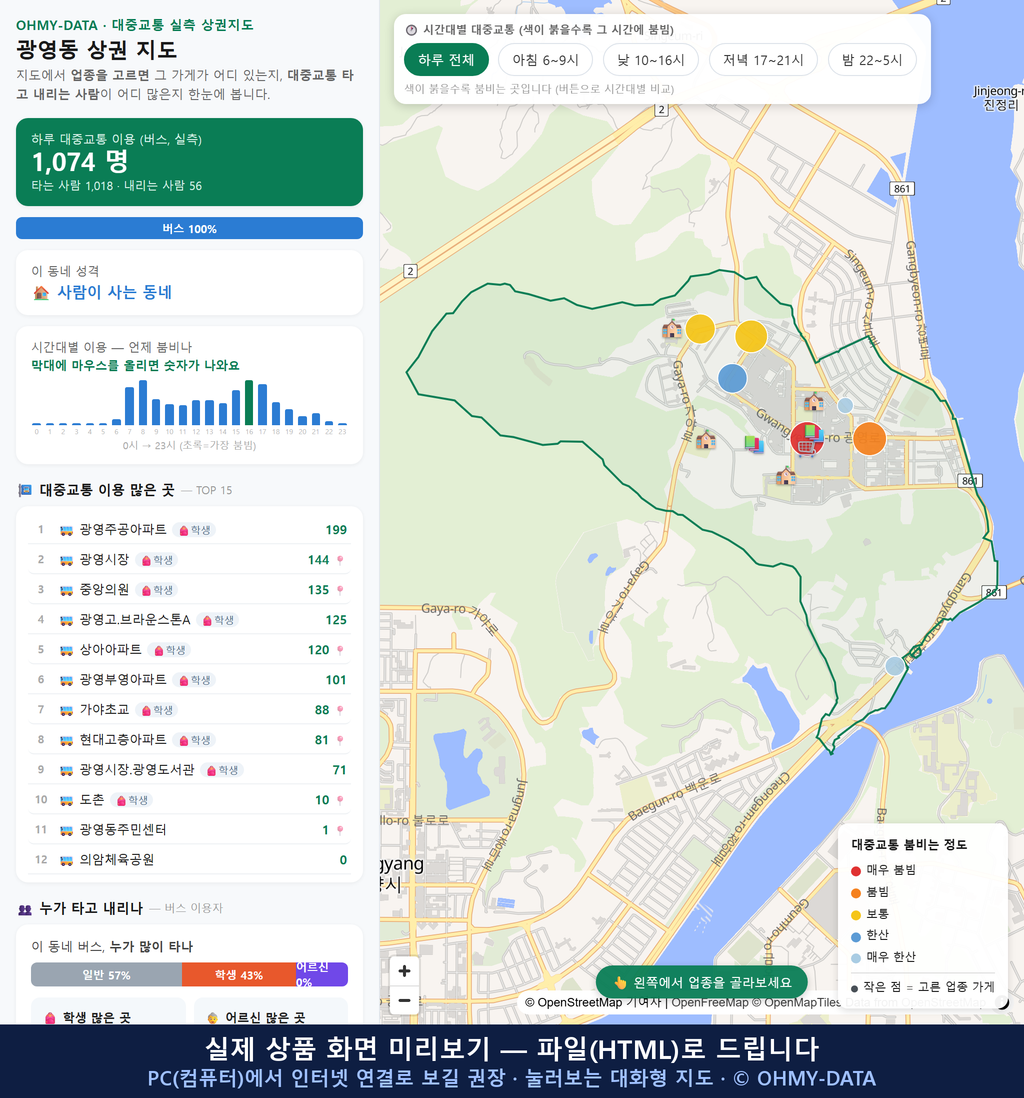
Task: Click the 왼쪽에서 업종을 골라보세요 button
Action: coord(702,982)
